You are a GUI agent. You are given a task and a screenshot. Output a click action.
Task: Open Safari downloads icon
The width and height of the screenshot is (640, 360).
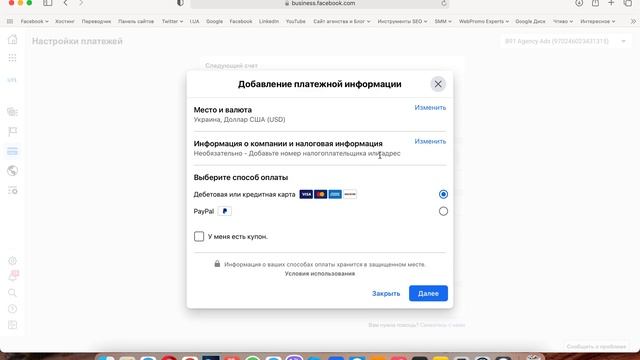click(x=579, y=3)
